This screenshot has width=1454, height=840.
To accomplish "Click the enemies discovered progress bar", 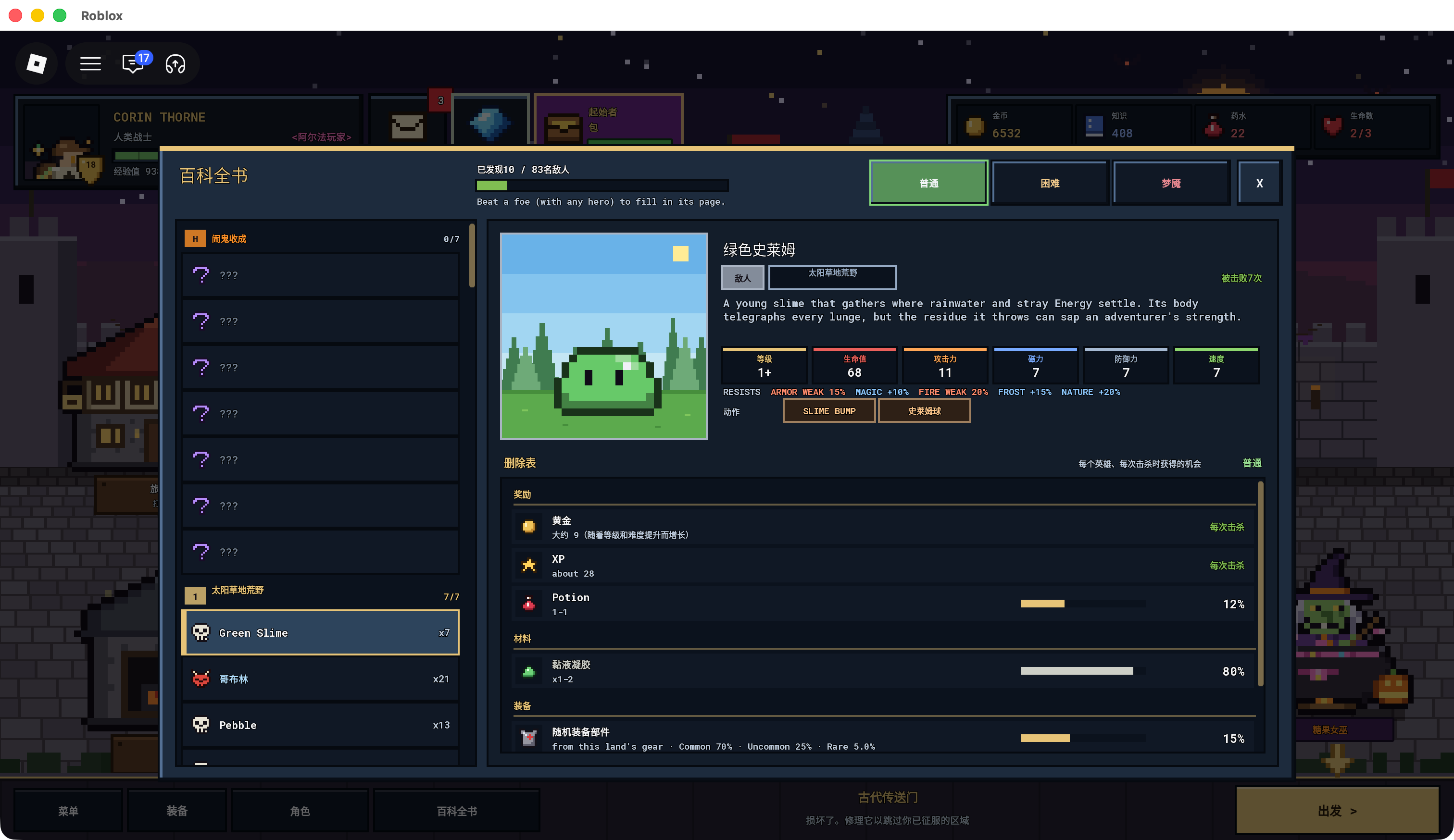I will pos(602,185).
